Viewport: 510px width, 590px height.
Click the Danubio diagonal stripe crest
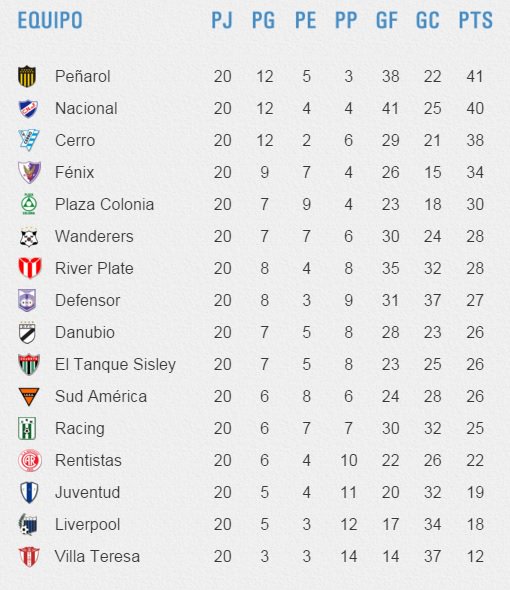click(27, 333)
